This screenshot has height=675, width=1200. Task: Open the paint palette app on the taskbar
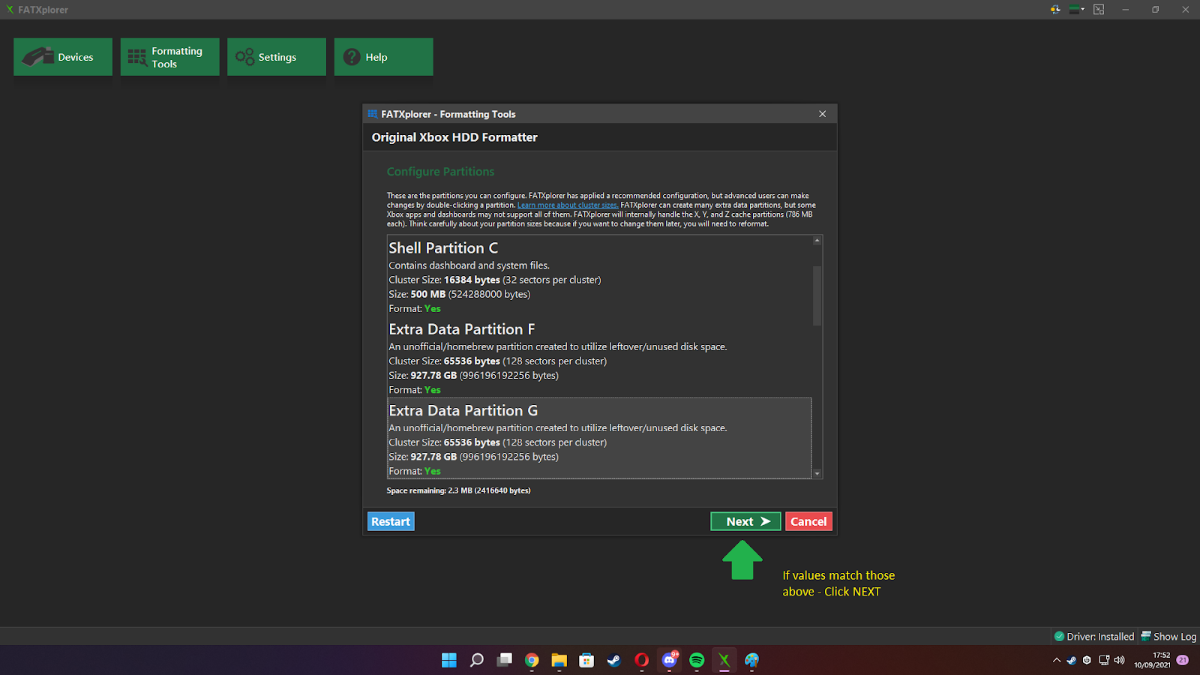tap(752, 660)
